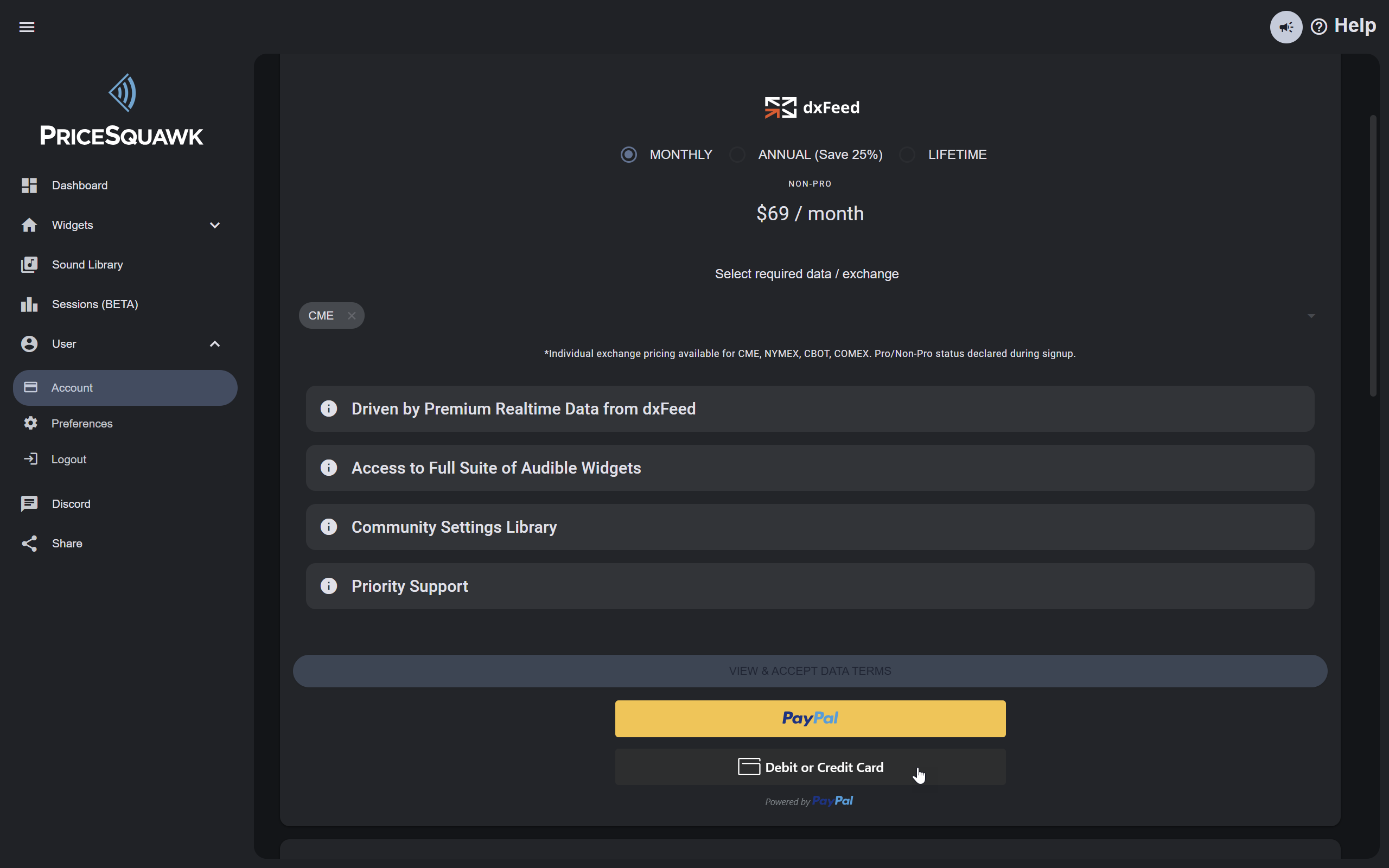Click the Debit or Credit Card button
The width and height of the screenshot is (1389, 868).
click(810, 767)
